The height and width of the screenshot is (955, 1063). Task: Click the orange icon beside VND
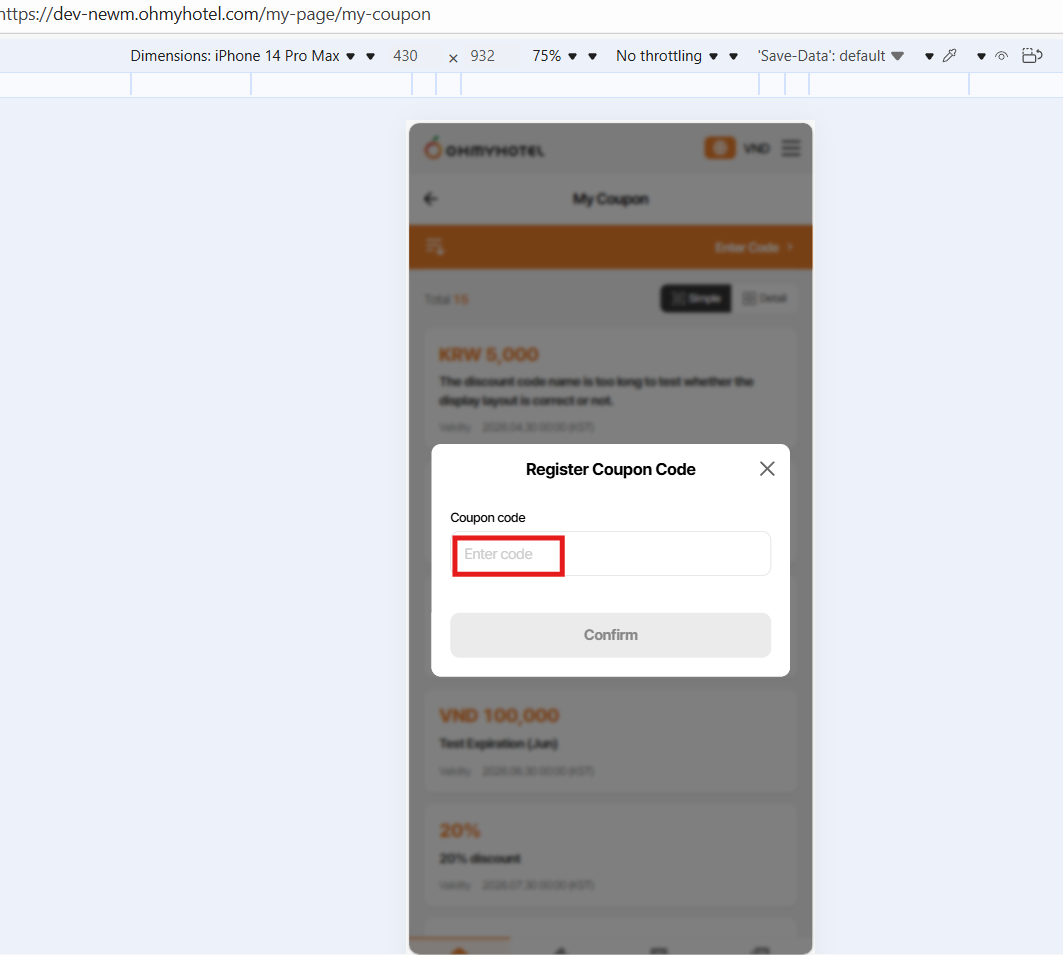tap(720, 148)
